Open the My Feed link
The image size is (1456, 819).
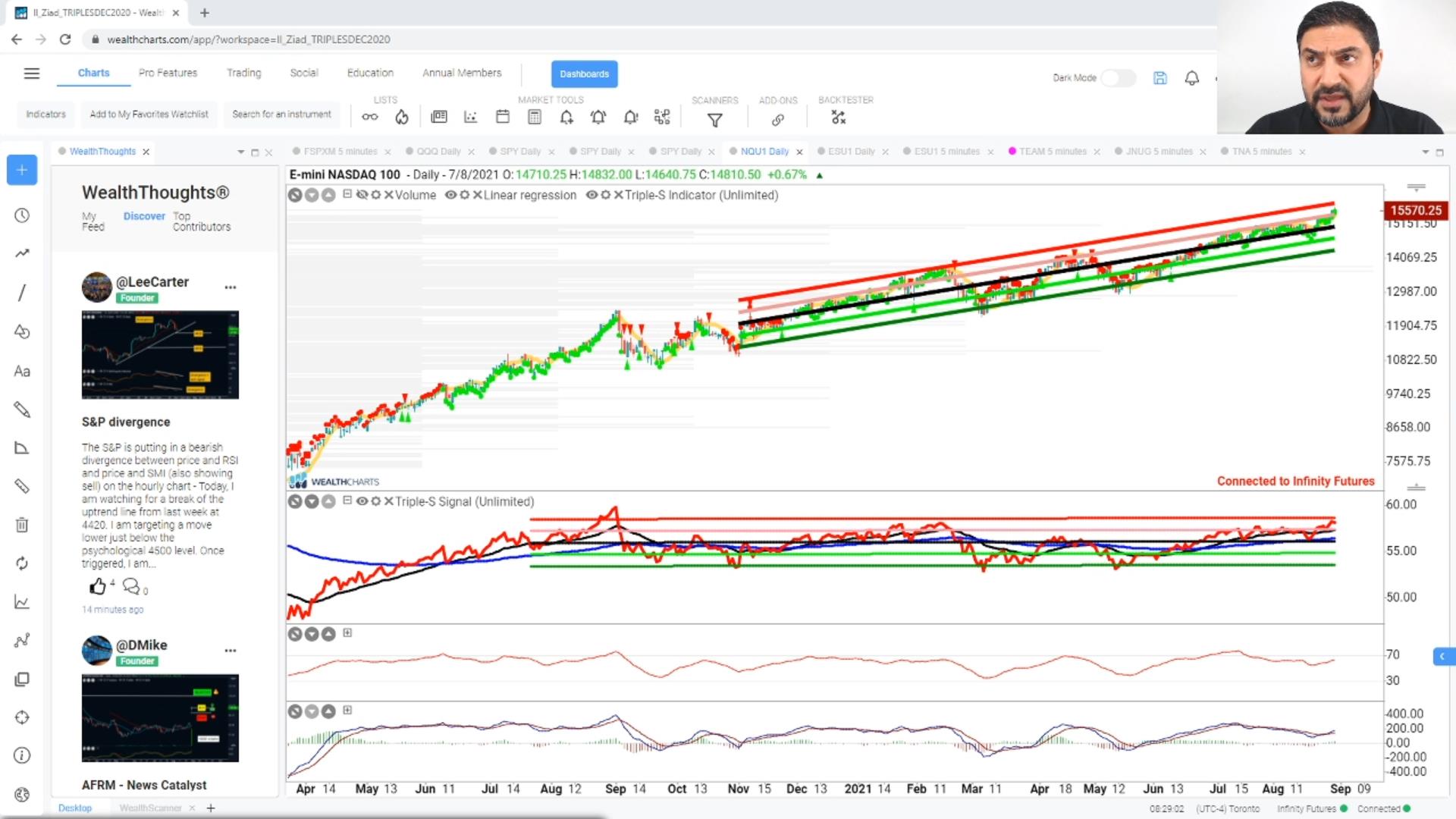(x=93, y=221)
